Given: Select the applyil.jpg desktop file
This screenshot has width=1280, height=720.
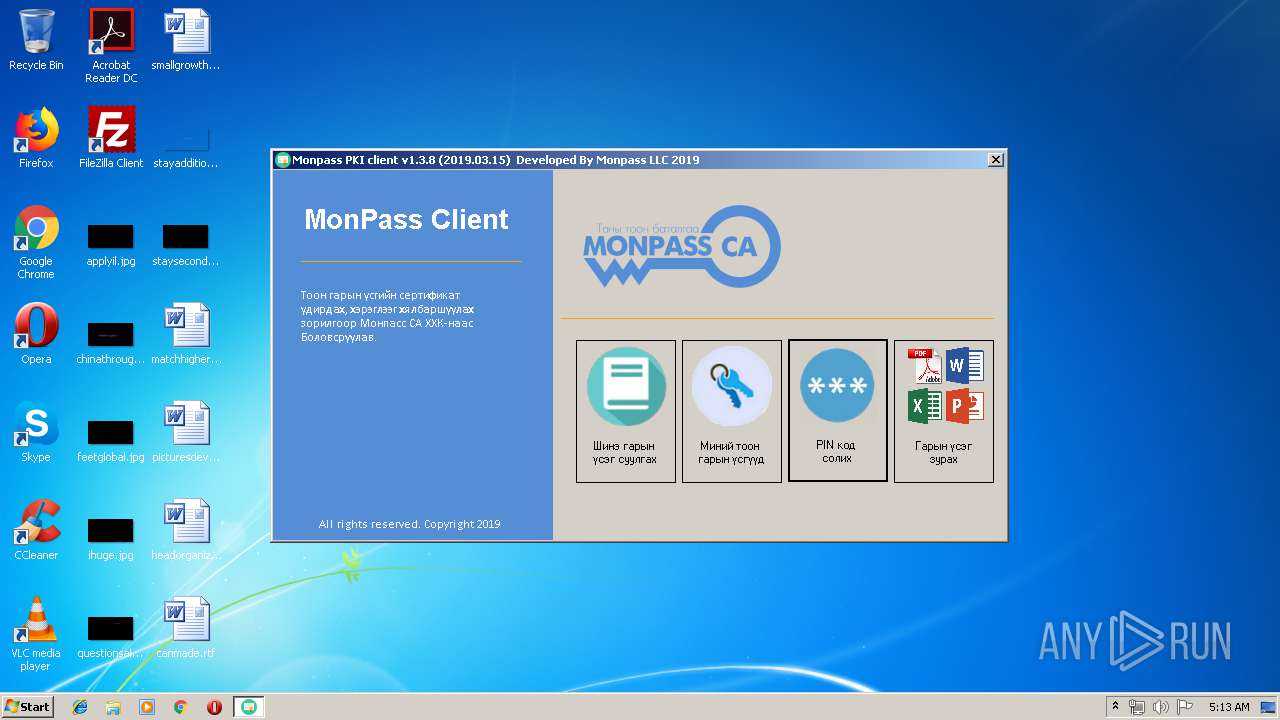Looking at the screenshot, I should (111, 245).
